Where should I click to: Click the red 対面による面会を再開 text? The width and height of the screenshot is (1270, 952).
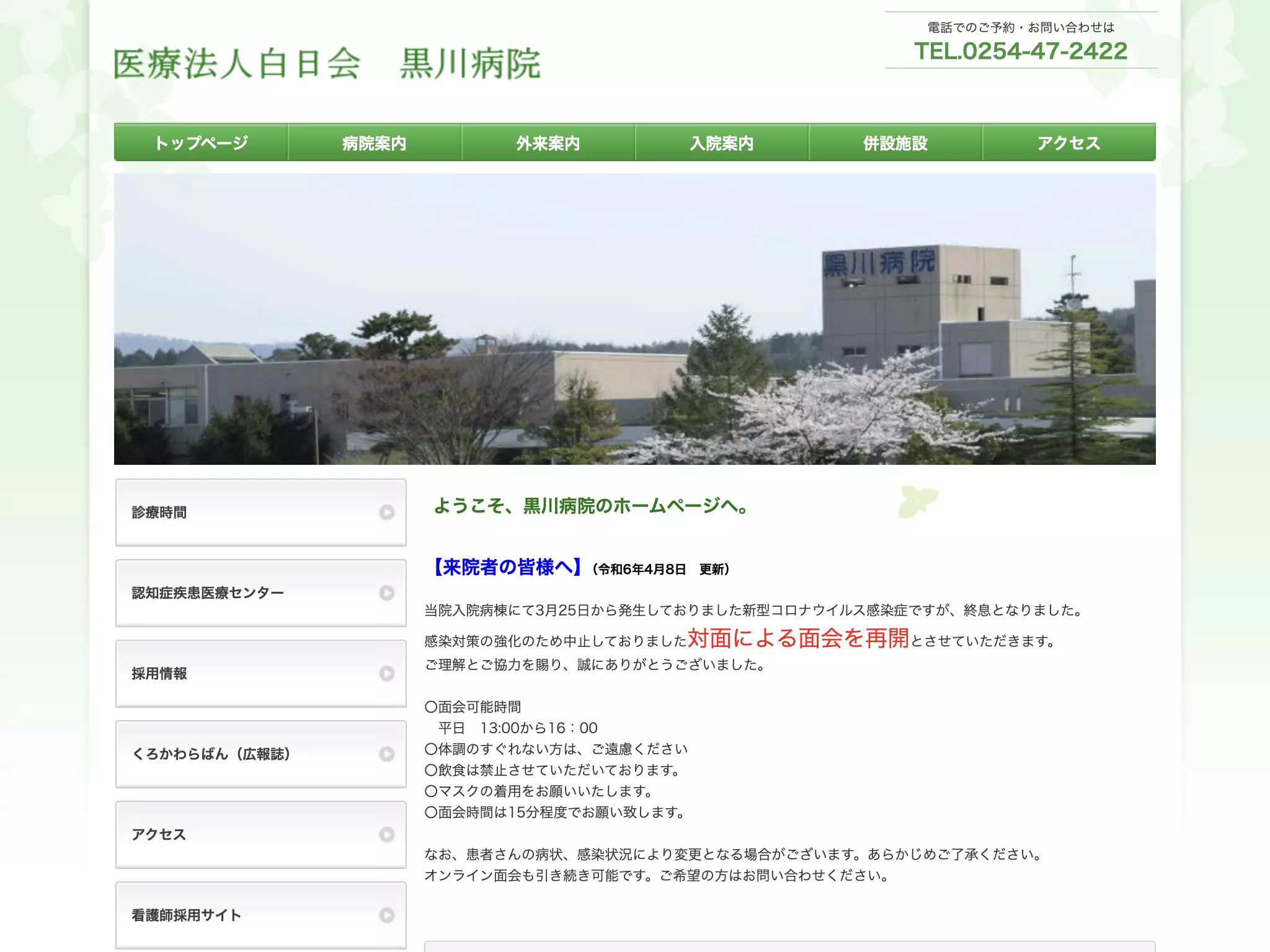(798, 638)
